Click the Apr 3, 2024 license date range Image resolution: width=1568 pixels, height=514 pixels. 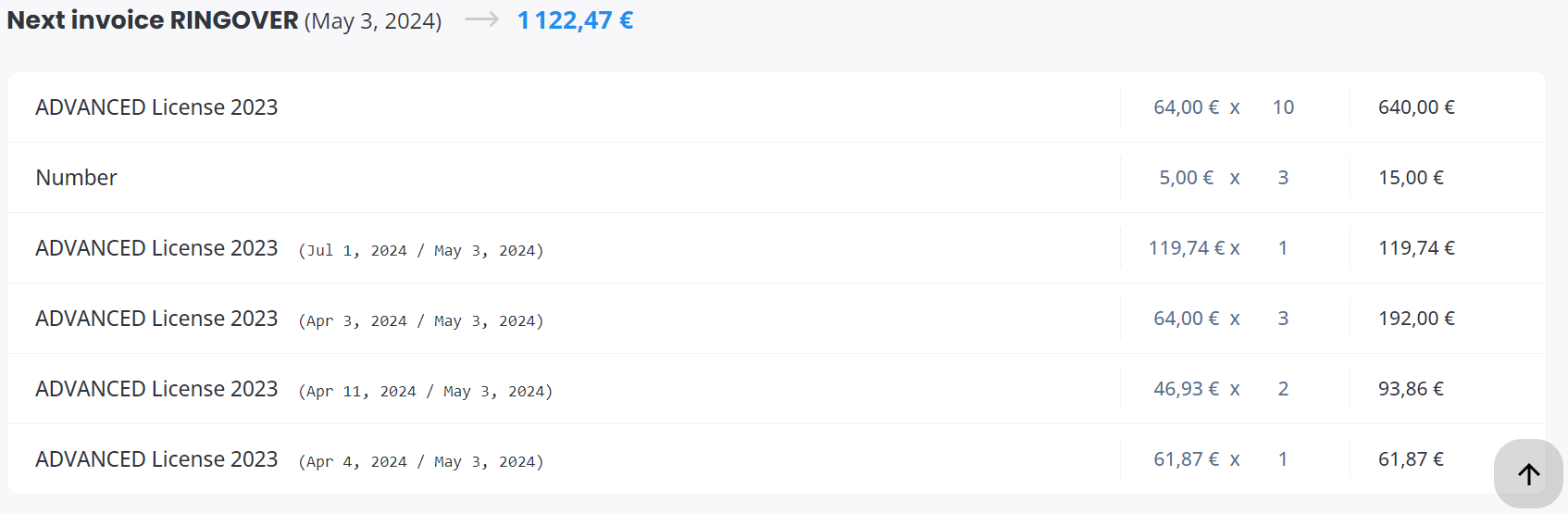click(421, 320)
